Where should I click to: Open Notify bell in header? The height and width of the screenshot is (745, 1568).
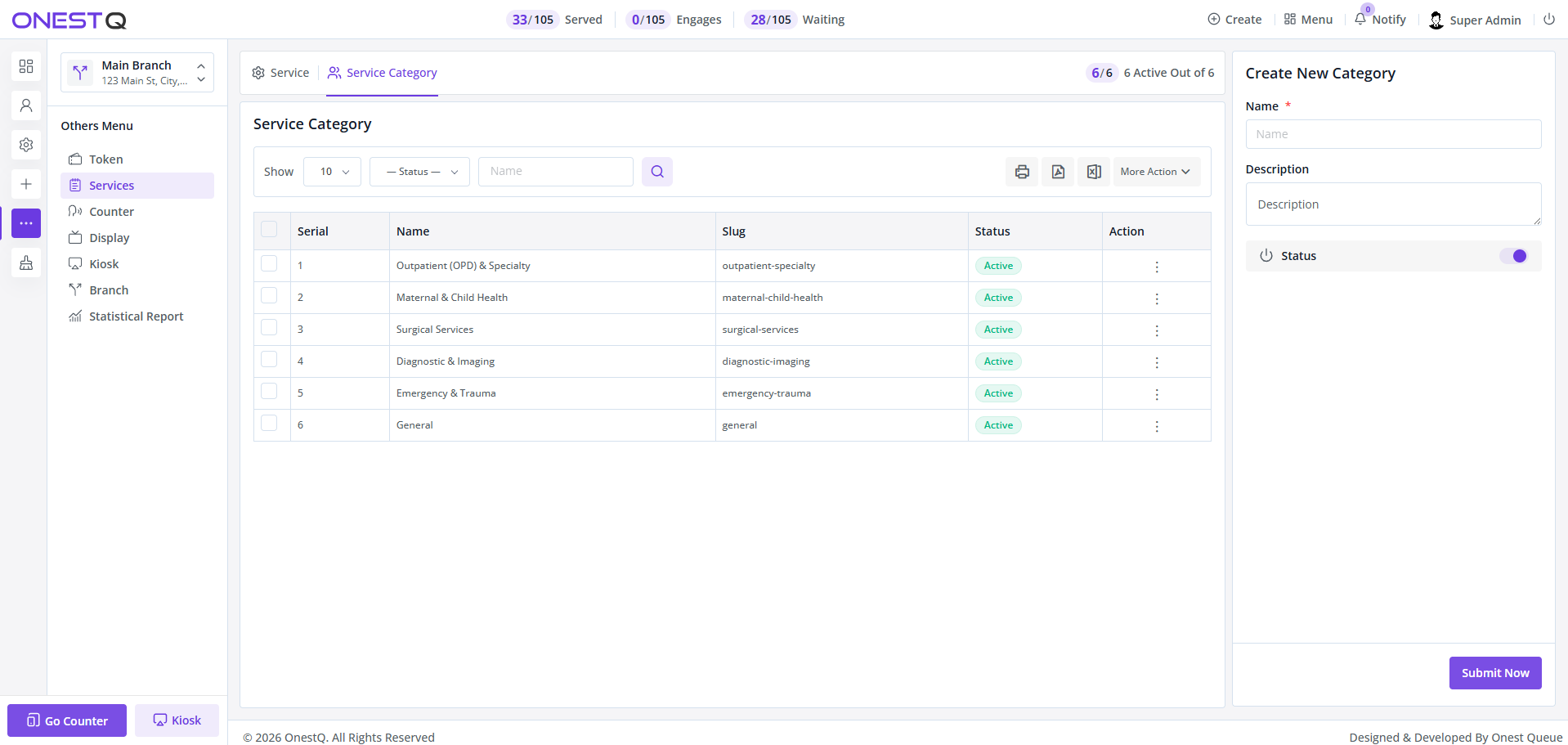1381,19
